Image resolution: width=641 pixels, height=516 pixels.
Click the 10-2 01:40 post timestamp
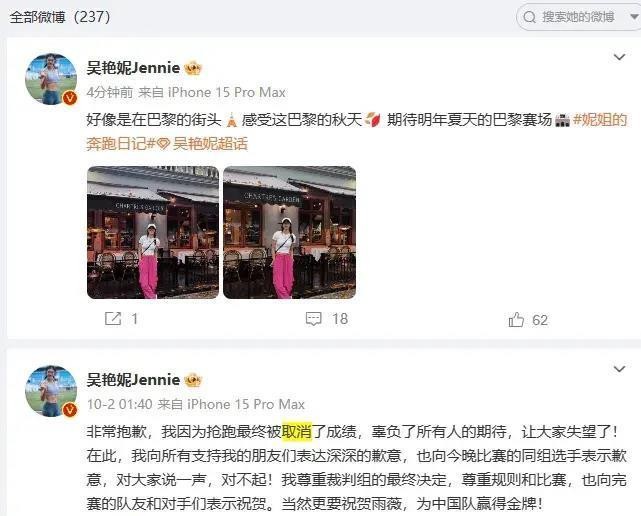coord(119,404)
